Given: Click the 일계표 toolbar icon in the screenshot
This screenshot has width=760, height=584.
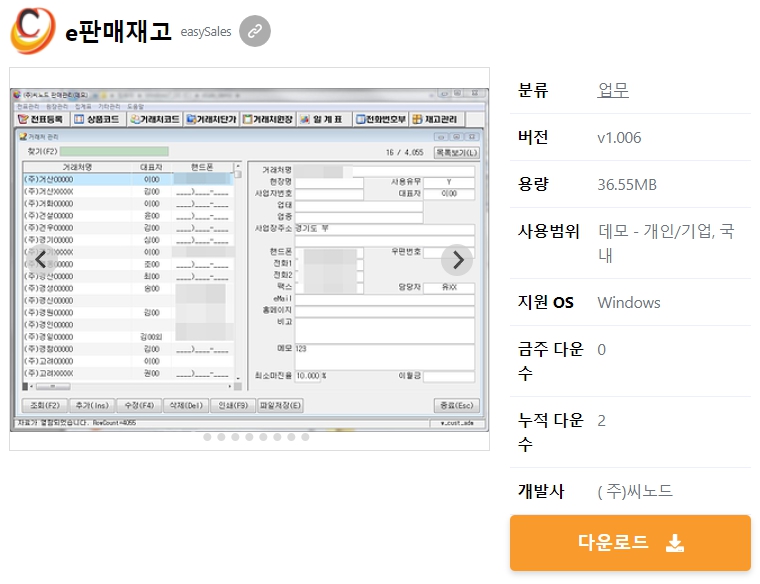Looking at the screenshot, I should 324,119.
